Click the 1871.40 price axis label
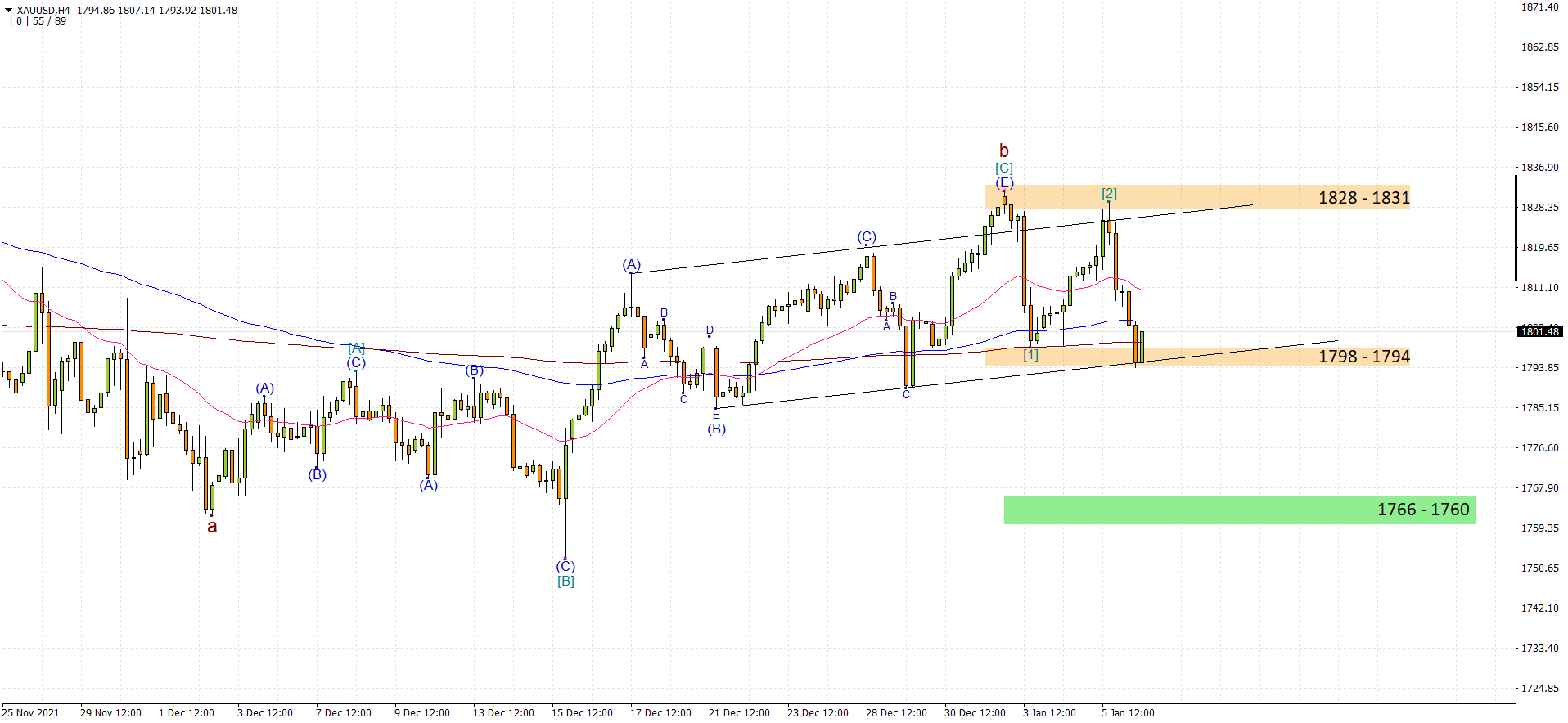This screenshot has height=723, width=1568. 1539,7
